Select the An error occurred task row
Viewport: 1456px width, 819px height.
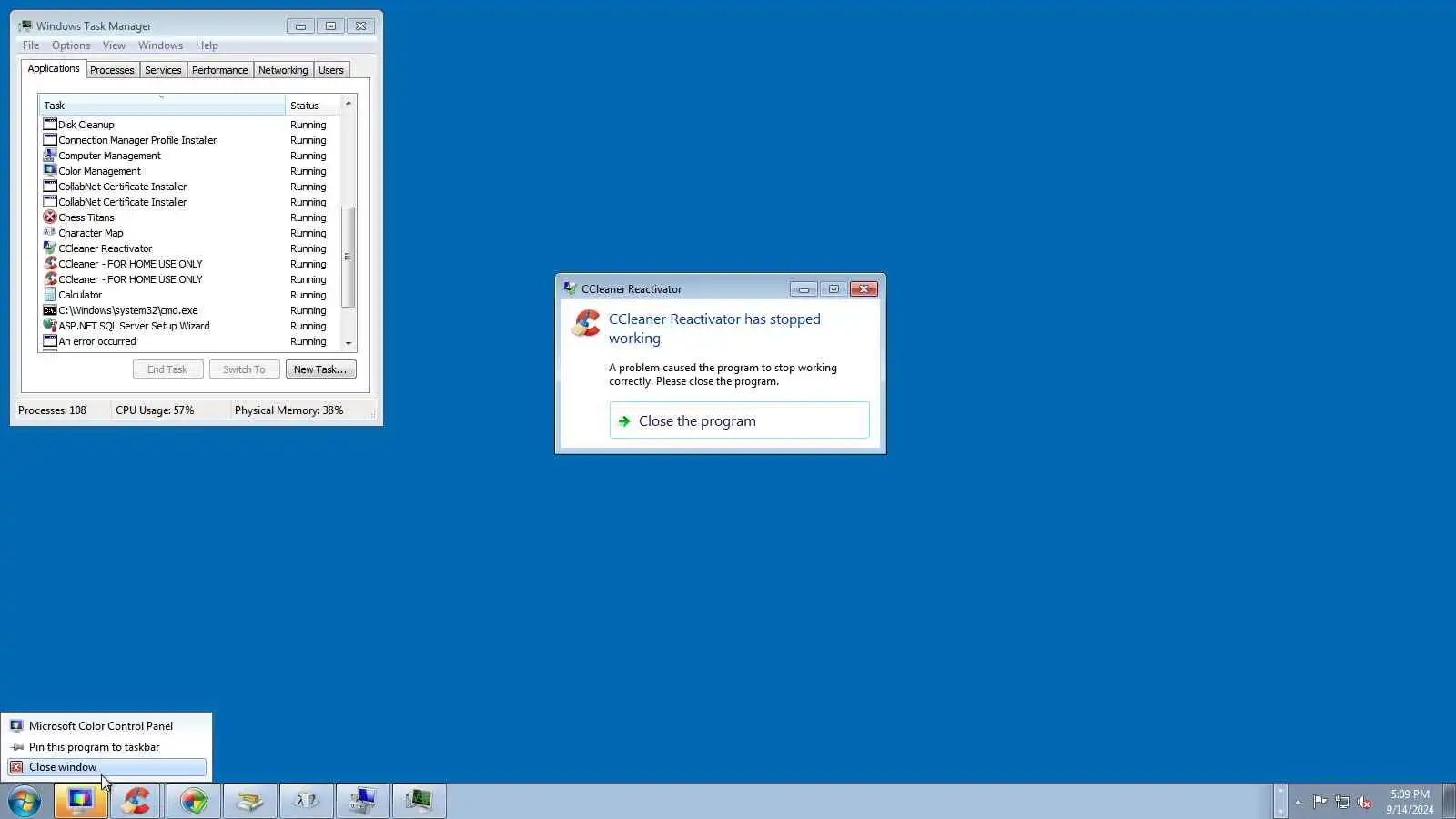[189, 341]
